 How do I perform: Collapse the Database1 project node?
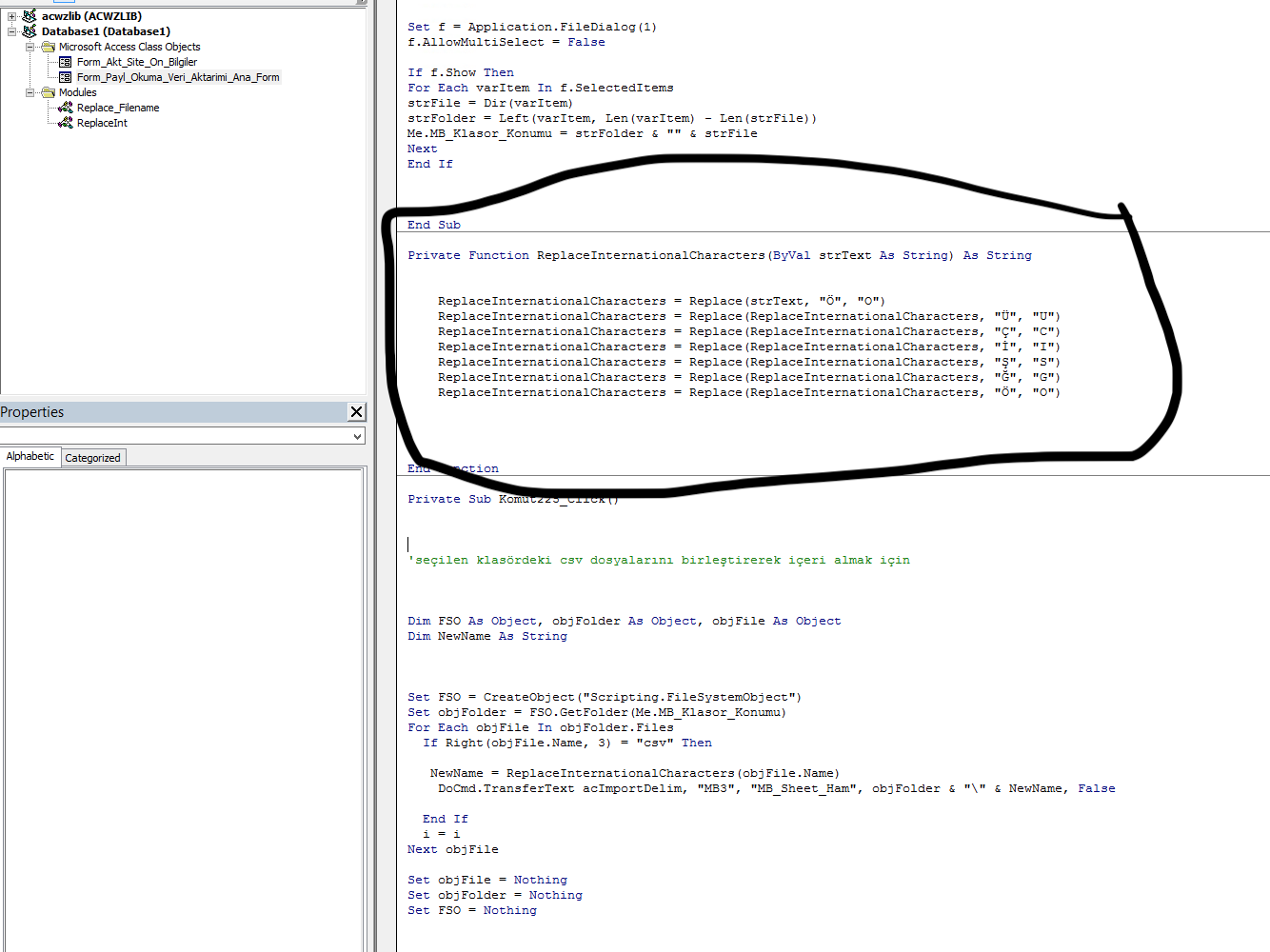pyautogui.click(x=12, y=31)
